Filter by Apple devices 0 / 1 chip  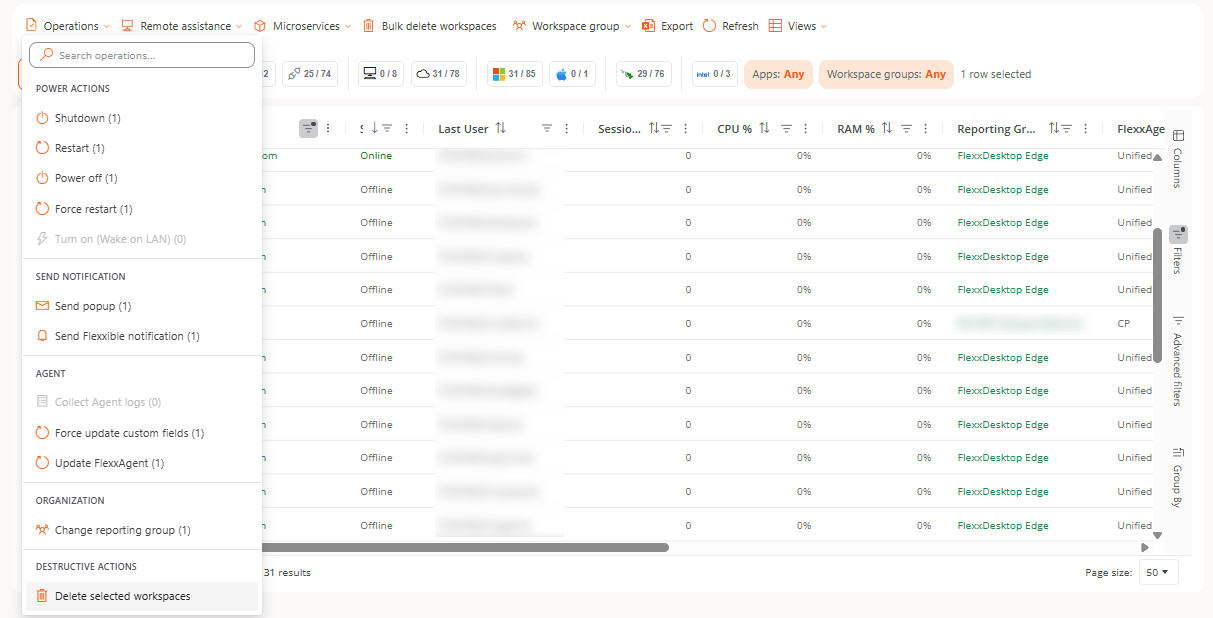click(x=571, y=74)
